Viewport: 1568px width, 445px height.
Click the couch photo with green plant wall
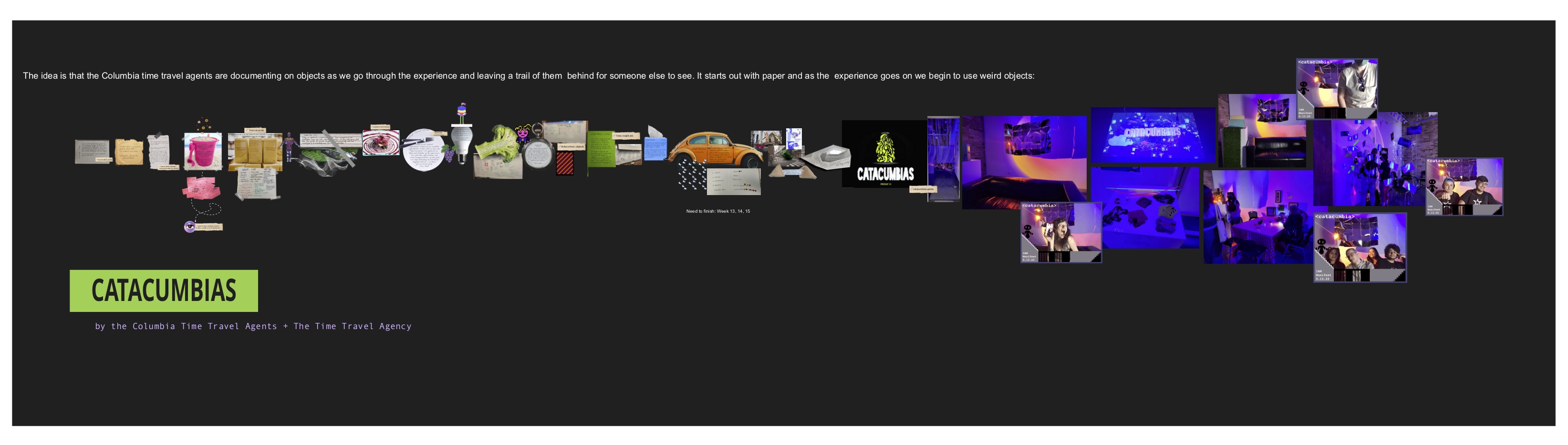point(1262,131)
